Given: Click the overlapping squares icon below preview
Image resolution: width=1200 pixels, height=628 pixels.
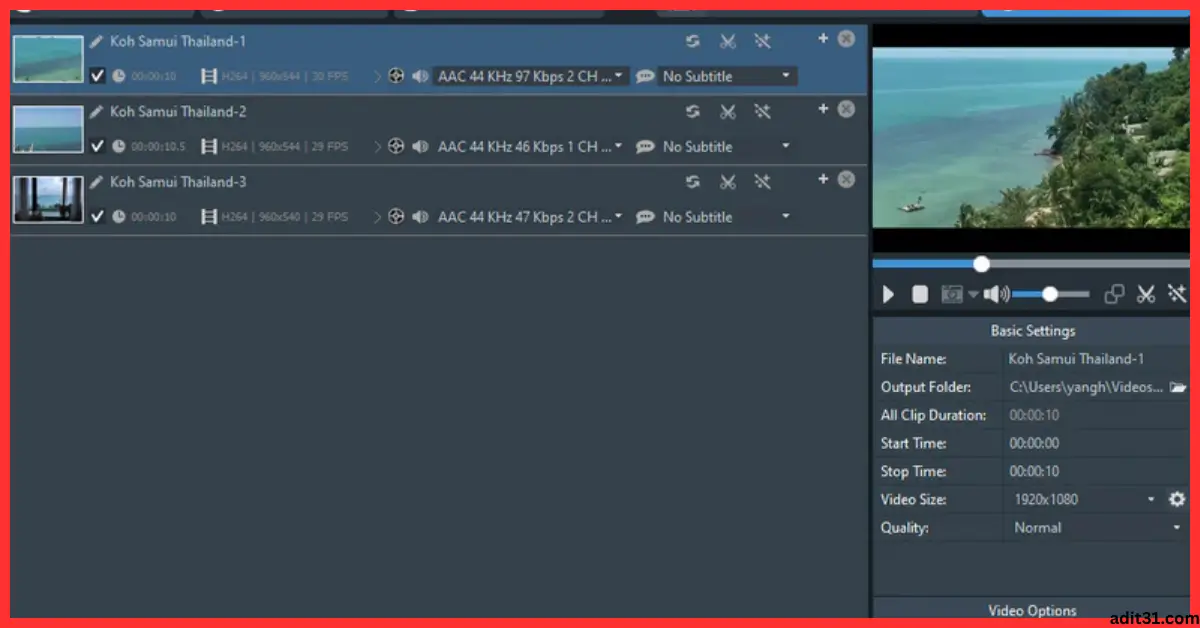Looking at the screenshot, I should tap(1114, 294).
